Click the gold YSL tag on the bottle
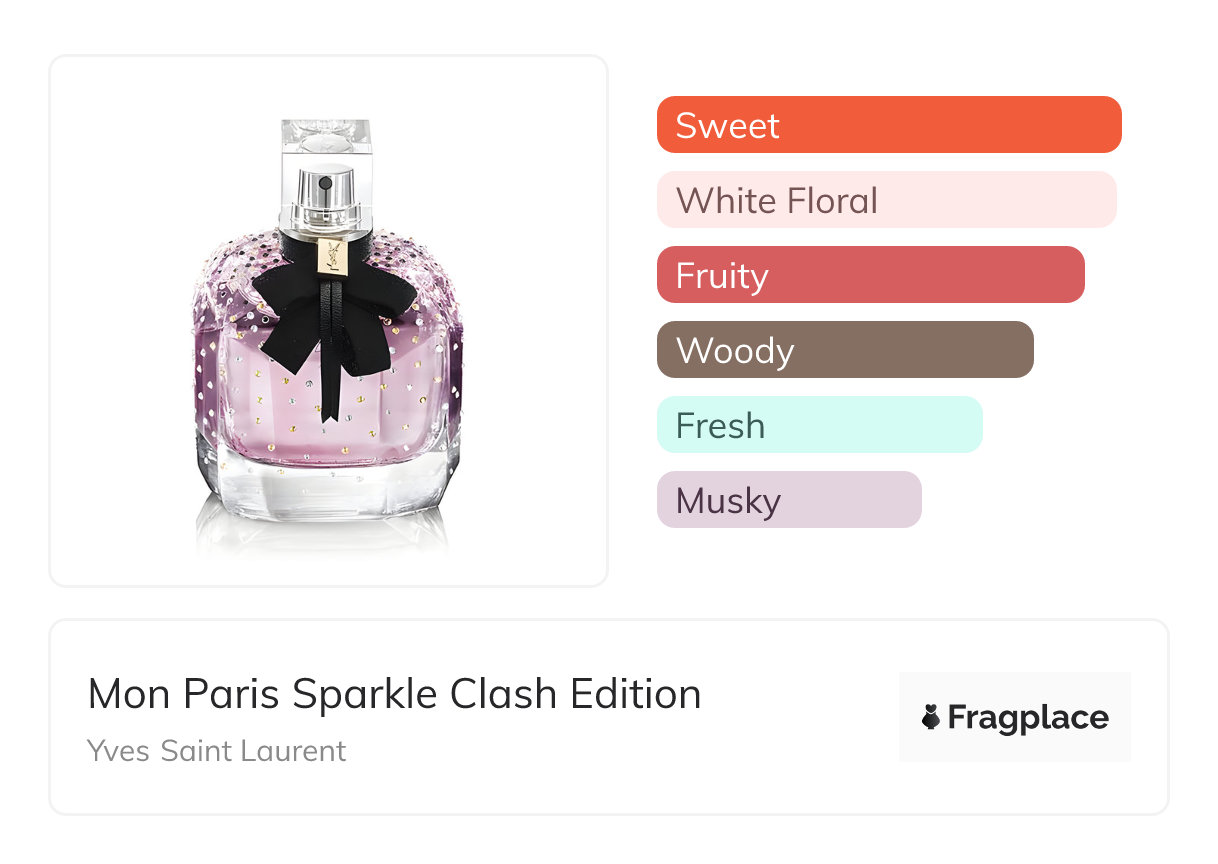Screen dimensions: 1218x864 (x=331, y=254)
